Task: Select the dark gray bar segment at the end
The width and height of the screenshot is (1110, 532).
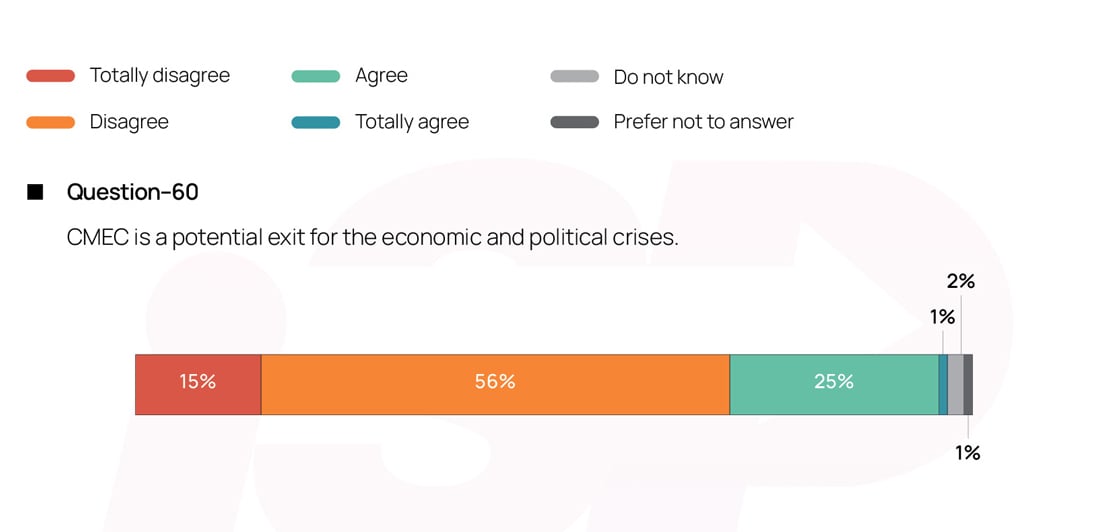Action: pyautogui.click(x=968, y=383)
